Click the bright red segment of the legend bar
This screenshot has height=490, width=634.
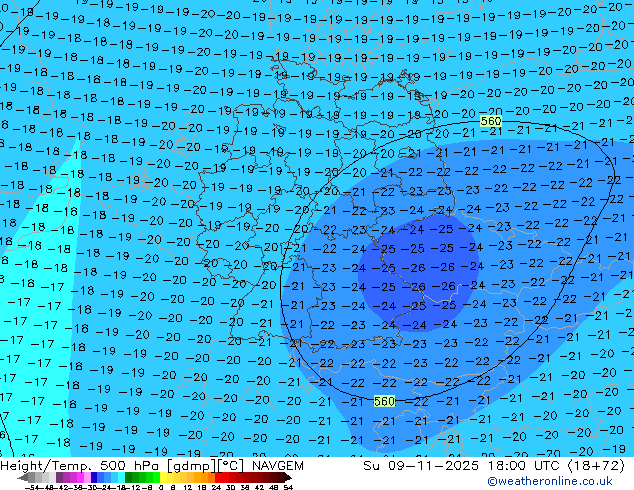[218, 477]
